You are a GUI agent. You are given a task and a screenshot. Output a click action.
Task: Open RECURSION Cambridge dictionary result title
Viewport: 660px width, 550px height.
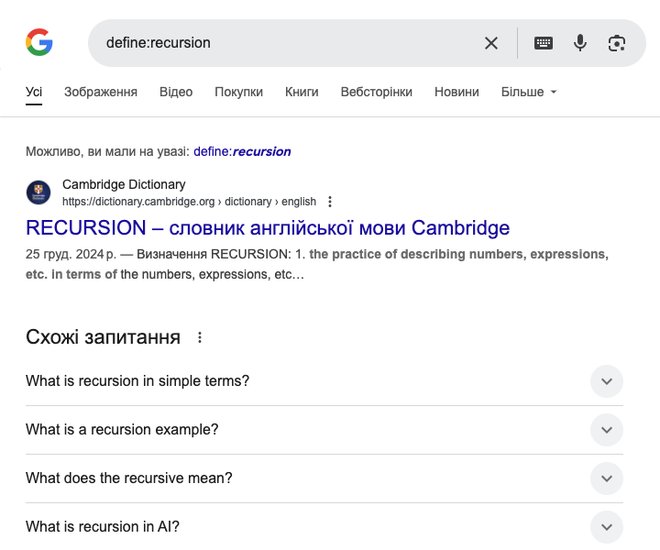coord(268,228)
